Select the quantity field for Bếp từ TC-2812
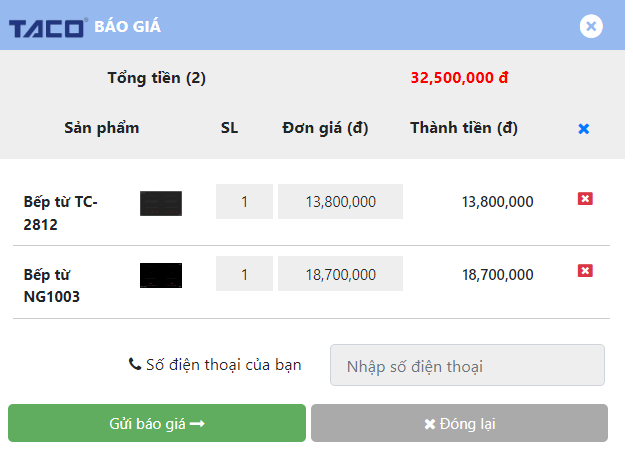 coord(244,201)
